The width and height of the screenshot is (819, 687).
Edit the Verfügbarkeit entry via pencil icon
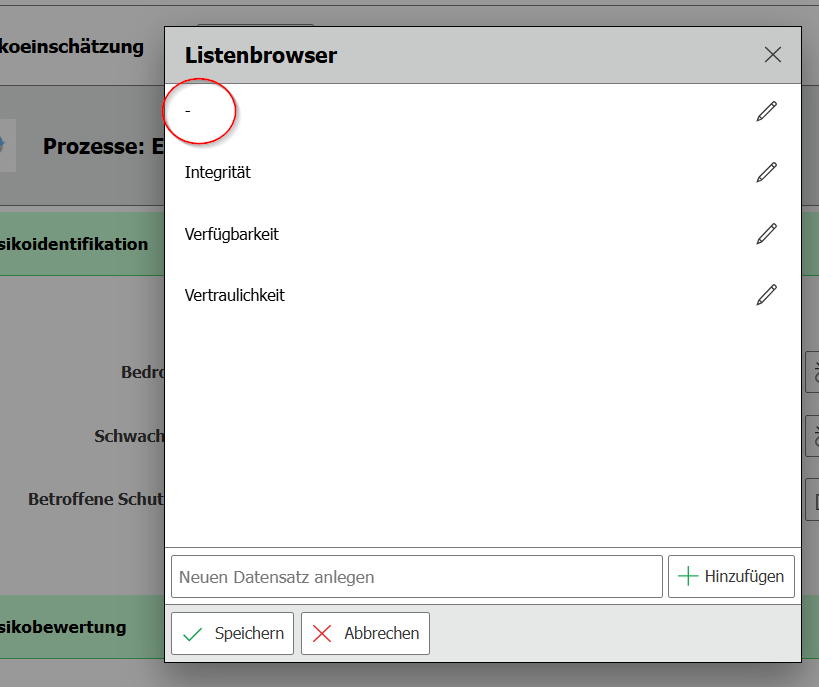[766, 234]
